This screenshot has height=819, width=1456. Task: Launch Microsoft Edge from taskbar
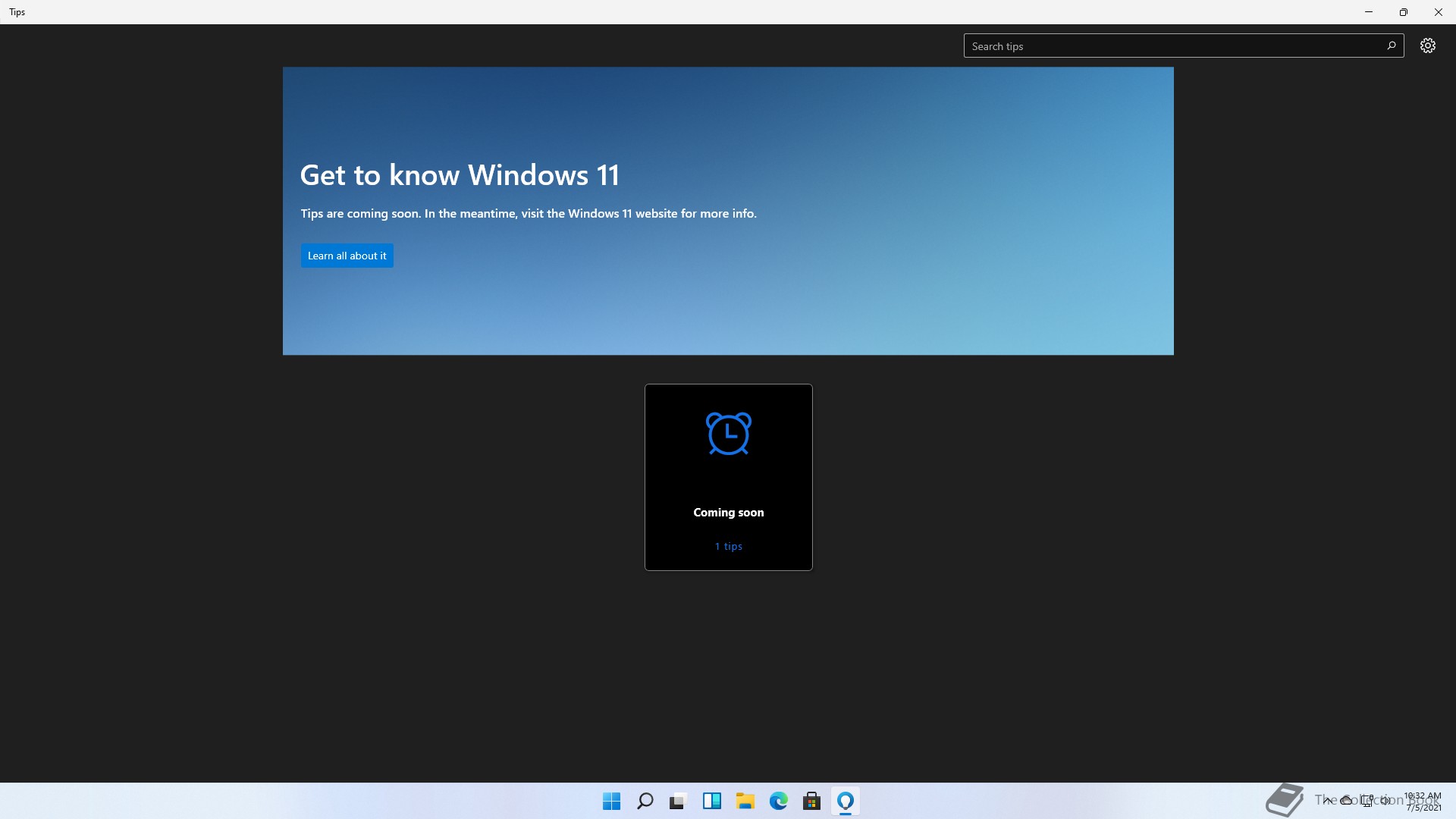point(778,801)
